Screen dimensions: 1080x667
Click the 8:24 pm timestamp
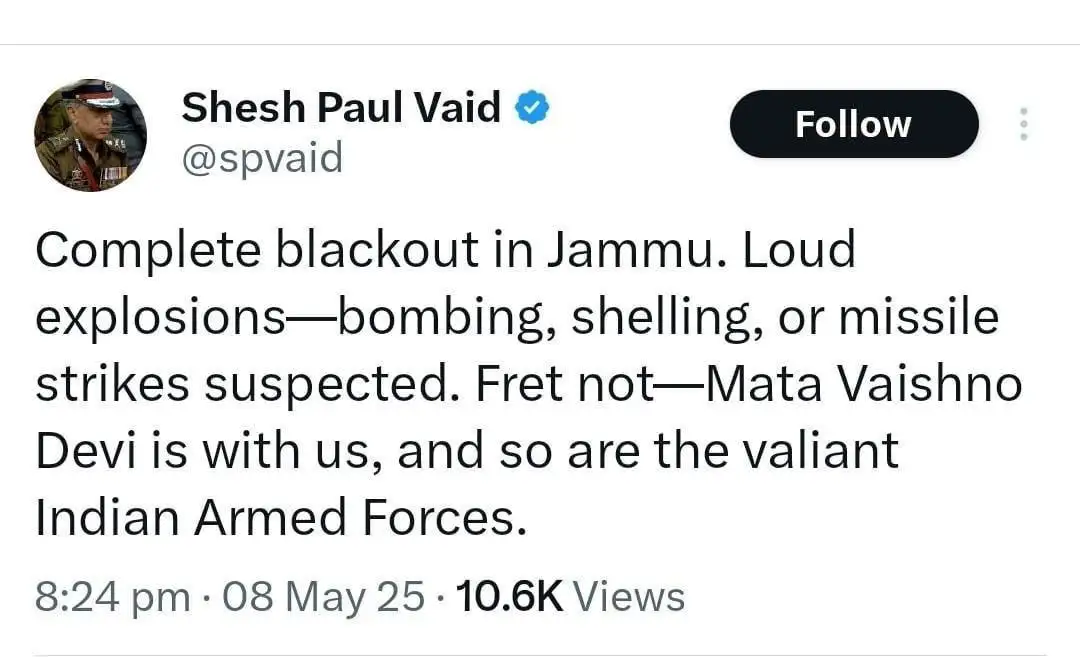pyautogui.click(x=112, y=597)
